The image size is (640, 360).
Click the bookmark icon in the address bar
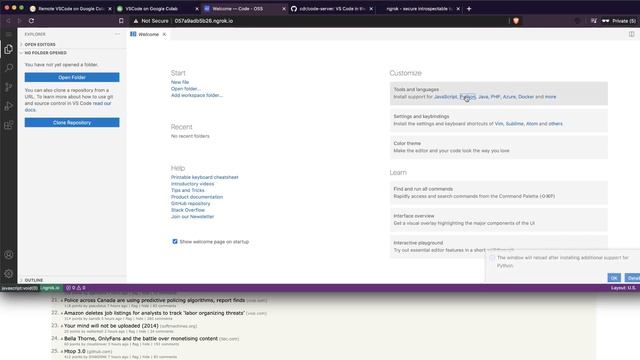click(x=121, y=20)
